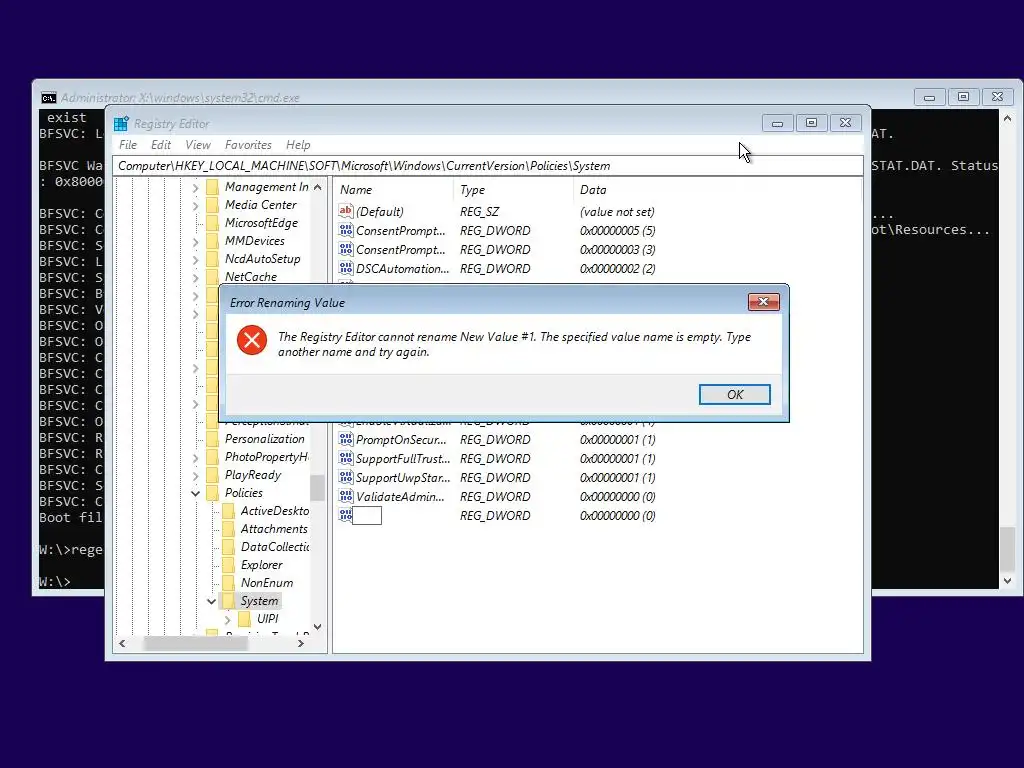Collapse the Policies tree node

tap(195, 494)
